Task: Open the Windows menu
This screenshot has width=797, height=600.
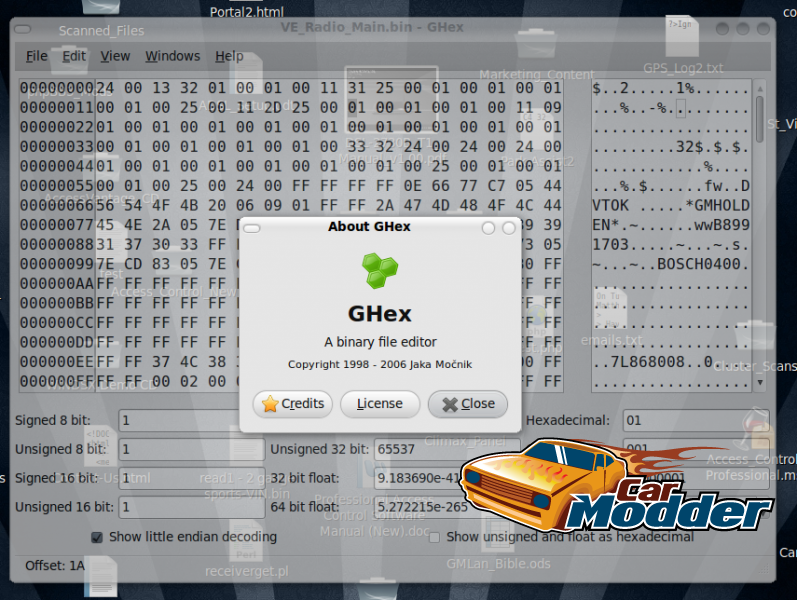Action: tap(172, 56)
